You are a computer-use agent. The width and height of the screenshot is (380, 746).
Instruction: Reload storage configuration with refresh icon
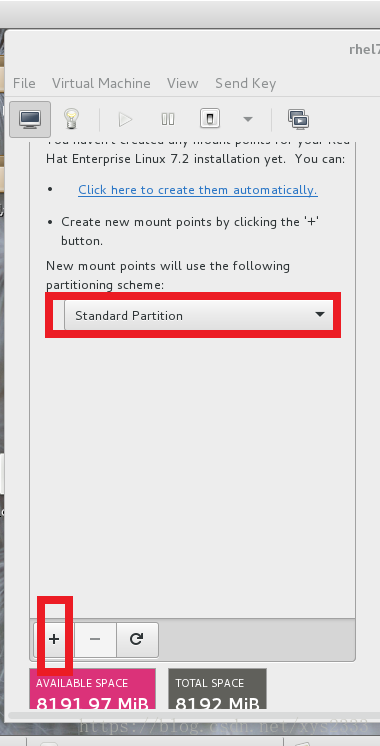137,639
